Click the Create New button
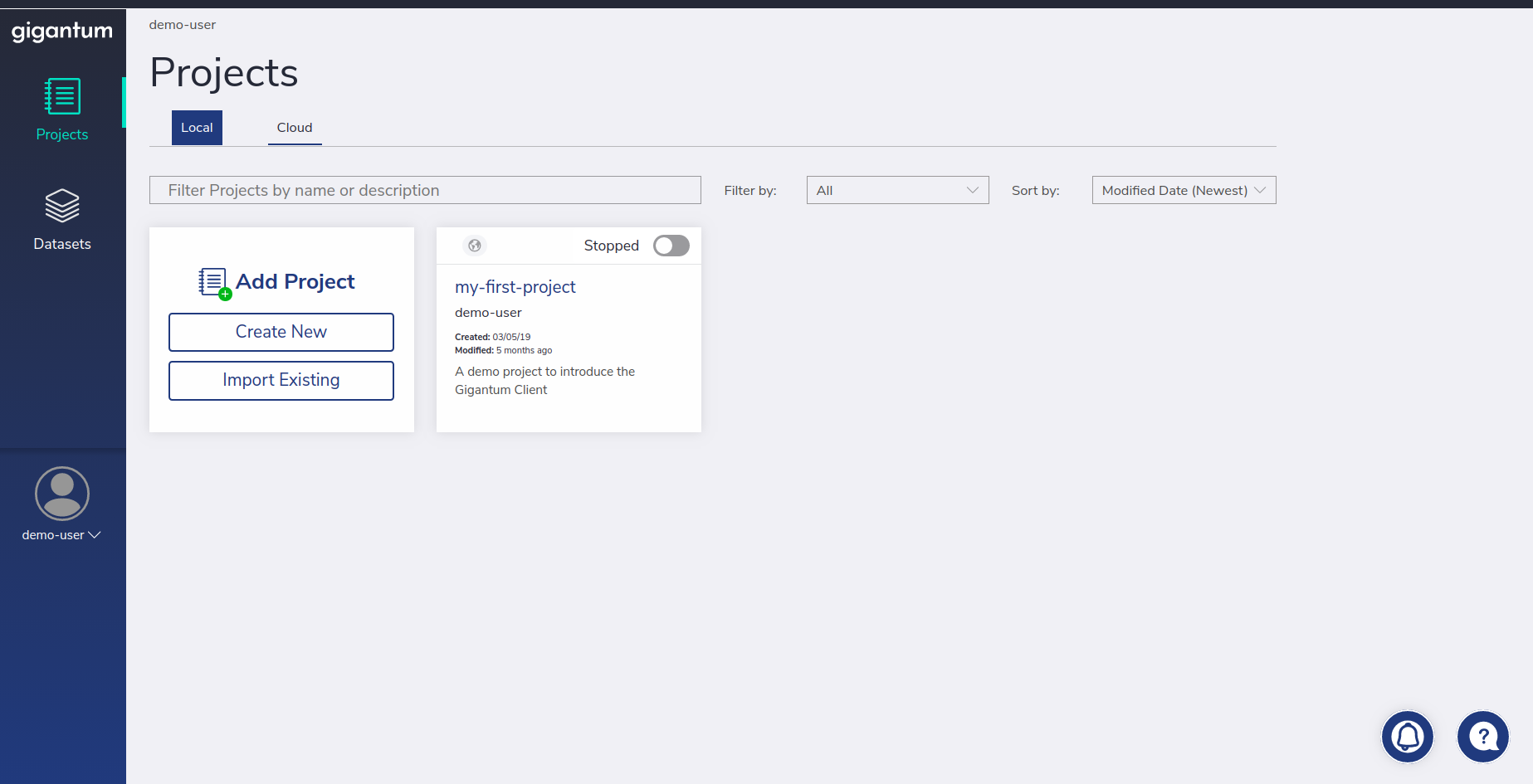This screenshot has width=1533, height=784. [x=281, y=332]
